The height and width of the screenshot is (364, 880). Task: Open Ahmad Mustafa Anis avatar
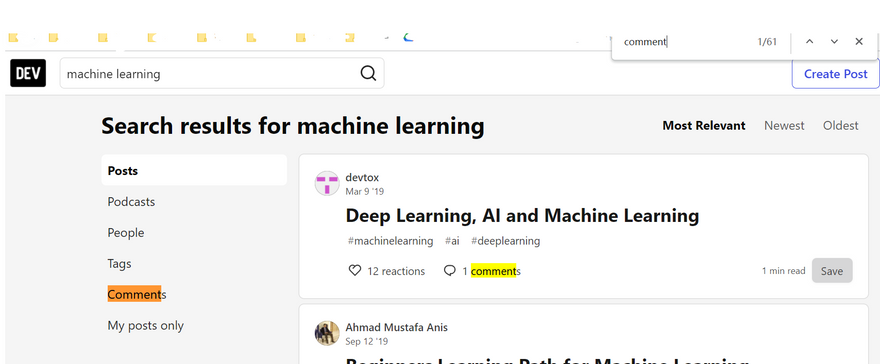(x=327, y=333)
